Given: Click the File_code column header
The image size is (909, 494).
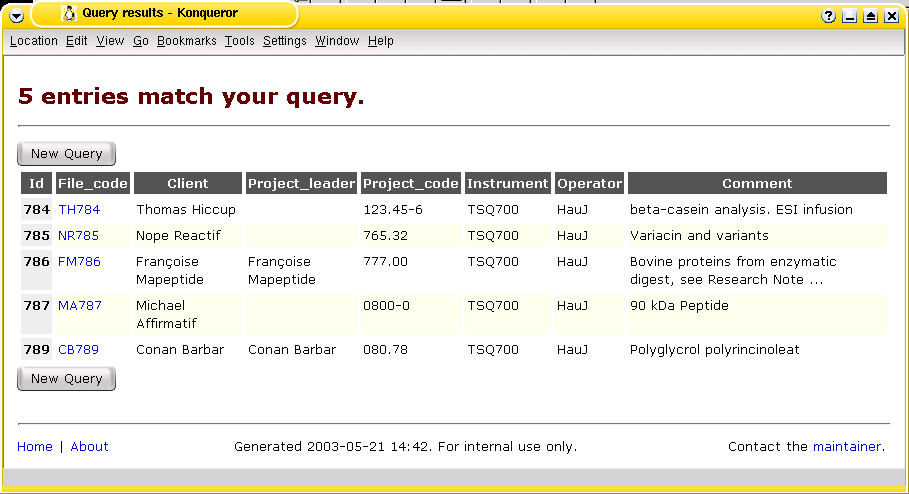Looking at the screenshot, I should 93,183.
